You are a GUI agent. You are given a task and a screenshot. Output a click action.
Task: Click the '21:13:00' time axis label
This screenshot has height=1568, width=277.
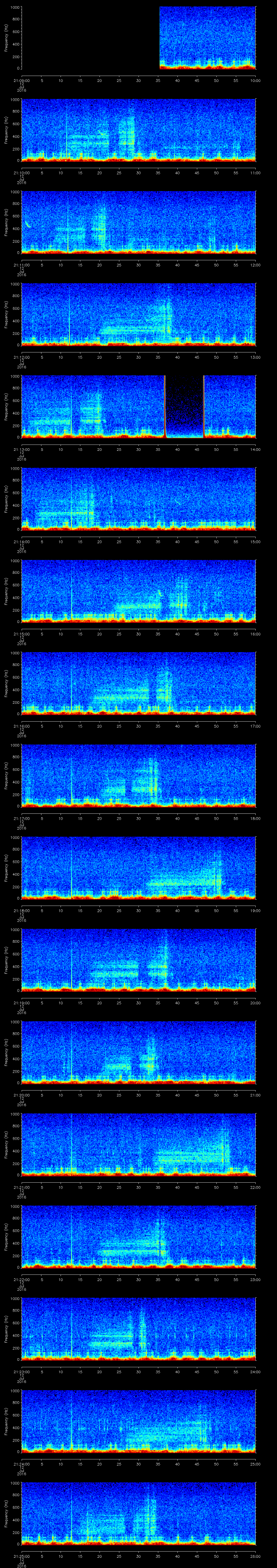[x=21, y=449]
